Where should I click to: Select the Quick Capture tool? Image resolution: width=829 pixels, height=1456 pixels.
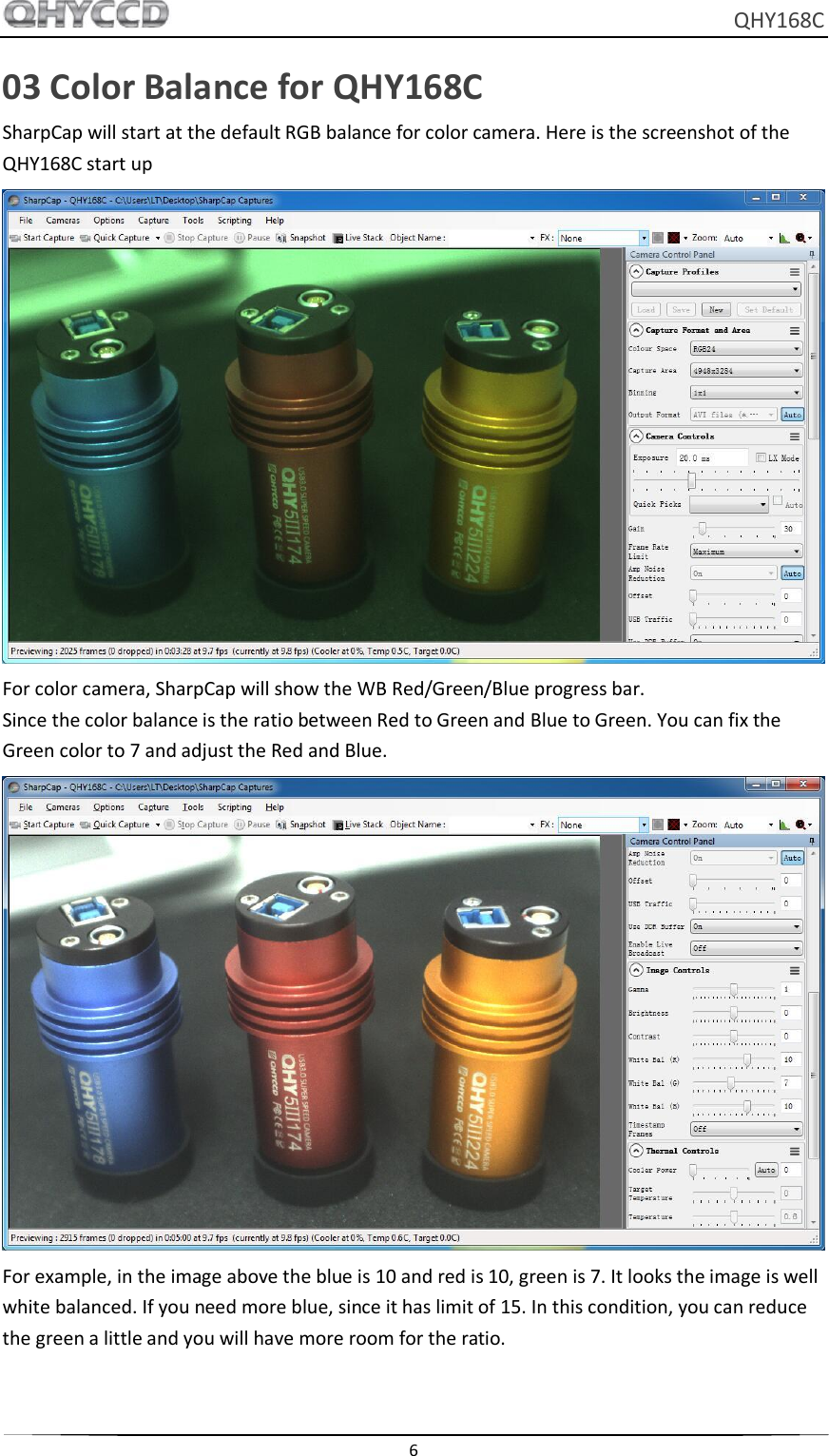[116, 237]
